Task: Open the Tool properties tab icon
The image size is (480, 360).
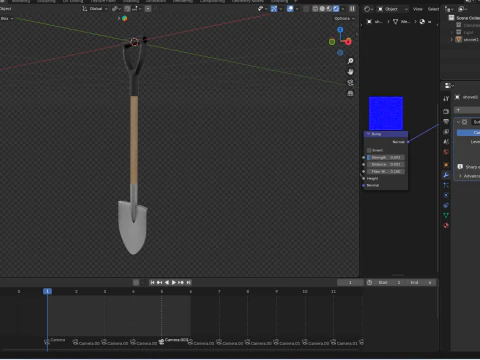Action: 446,98
